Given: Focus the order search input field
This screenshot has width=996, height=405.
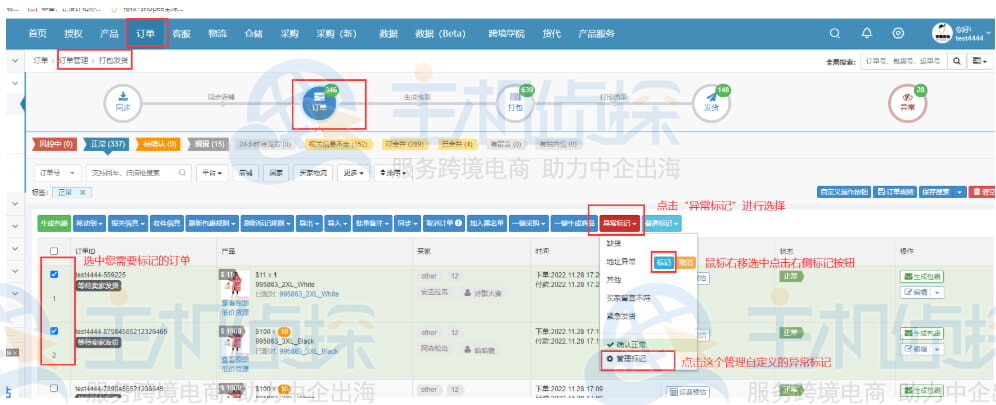Looking at the screenshot, I should (137, 172).
